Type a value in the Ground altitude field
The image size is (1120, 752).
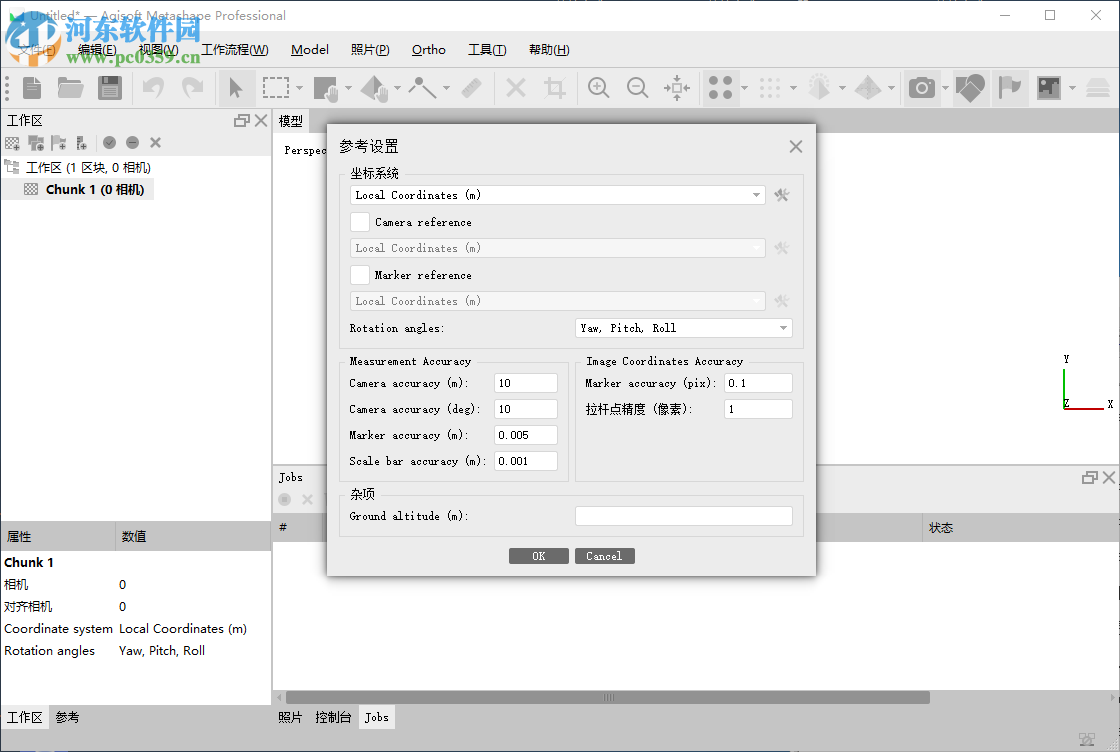tap(684, 515)
